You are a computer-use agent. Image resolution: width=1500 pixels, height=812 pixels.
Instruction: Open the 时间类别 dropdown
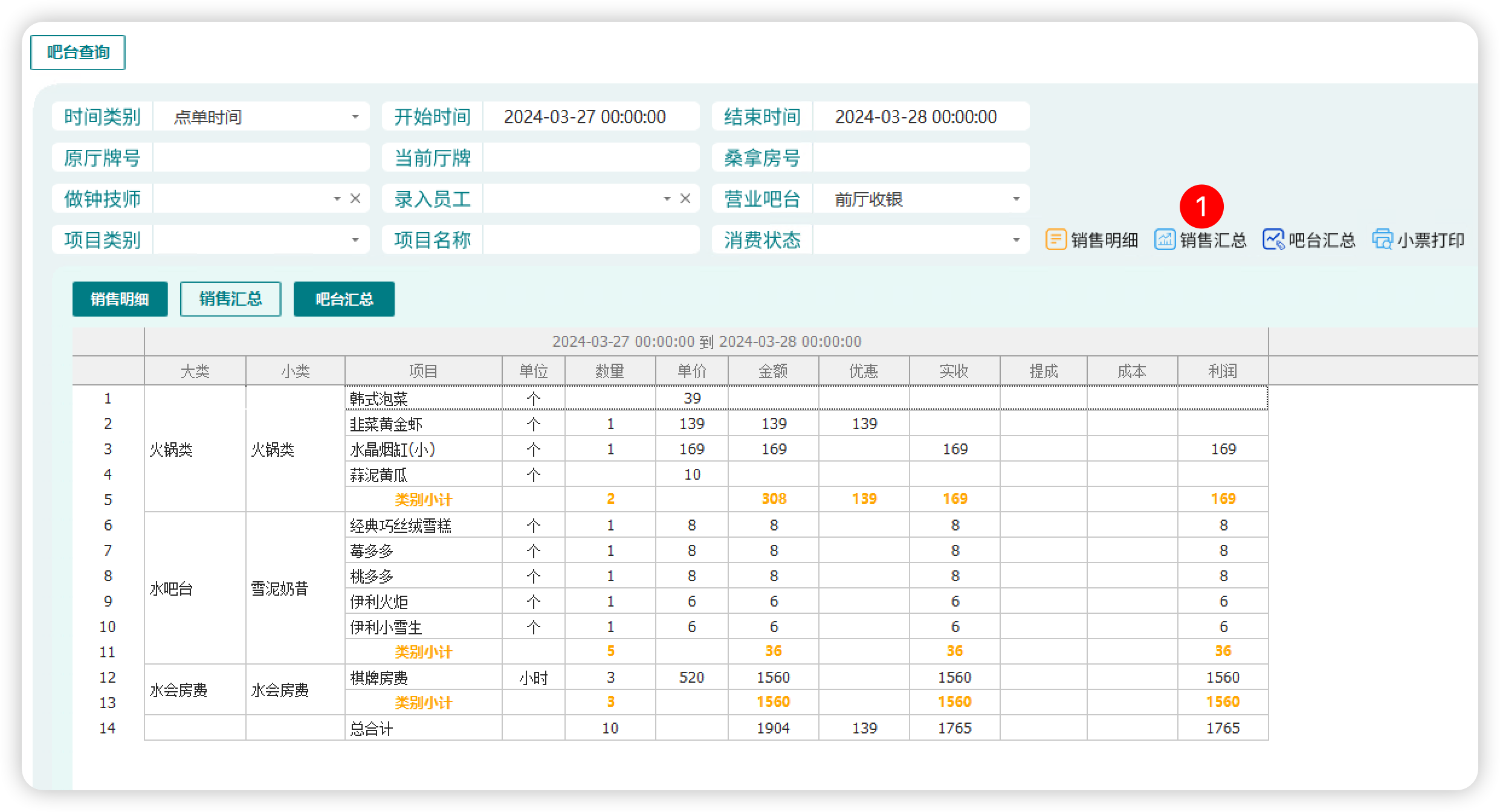(355, 117)
